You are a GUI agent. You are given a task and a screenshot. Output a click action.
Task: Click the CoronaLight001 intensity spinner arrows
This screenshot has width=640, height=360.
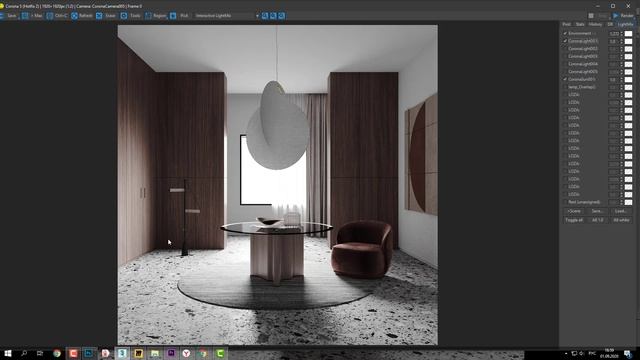622,41
